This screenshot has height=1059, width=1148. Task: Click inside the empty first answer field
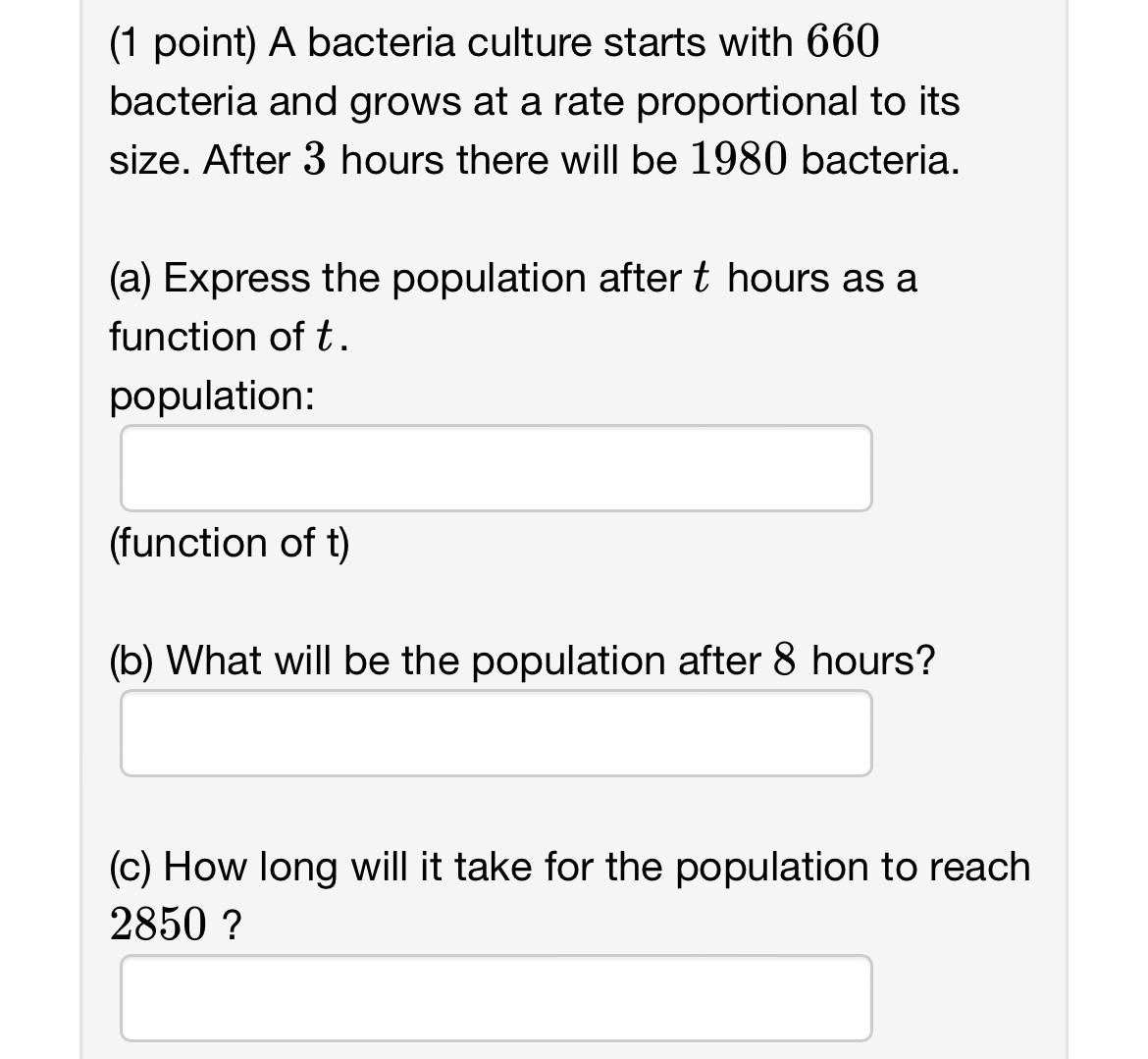coord(496,467)
